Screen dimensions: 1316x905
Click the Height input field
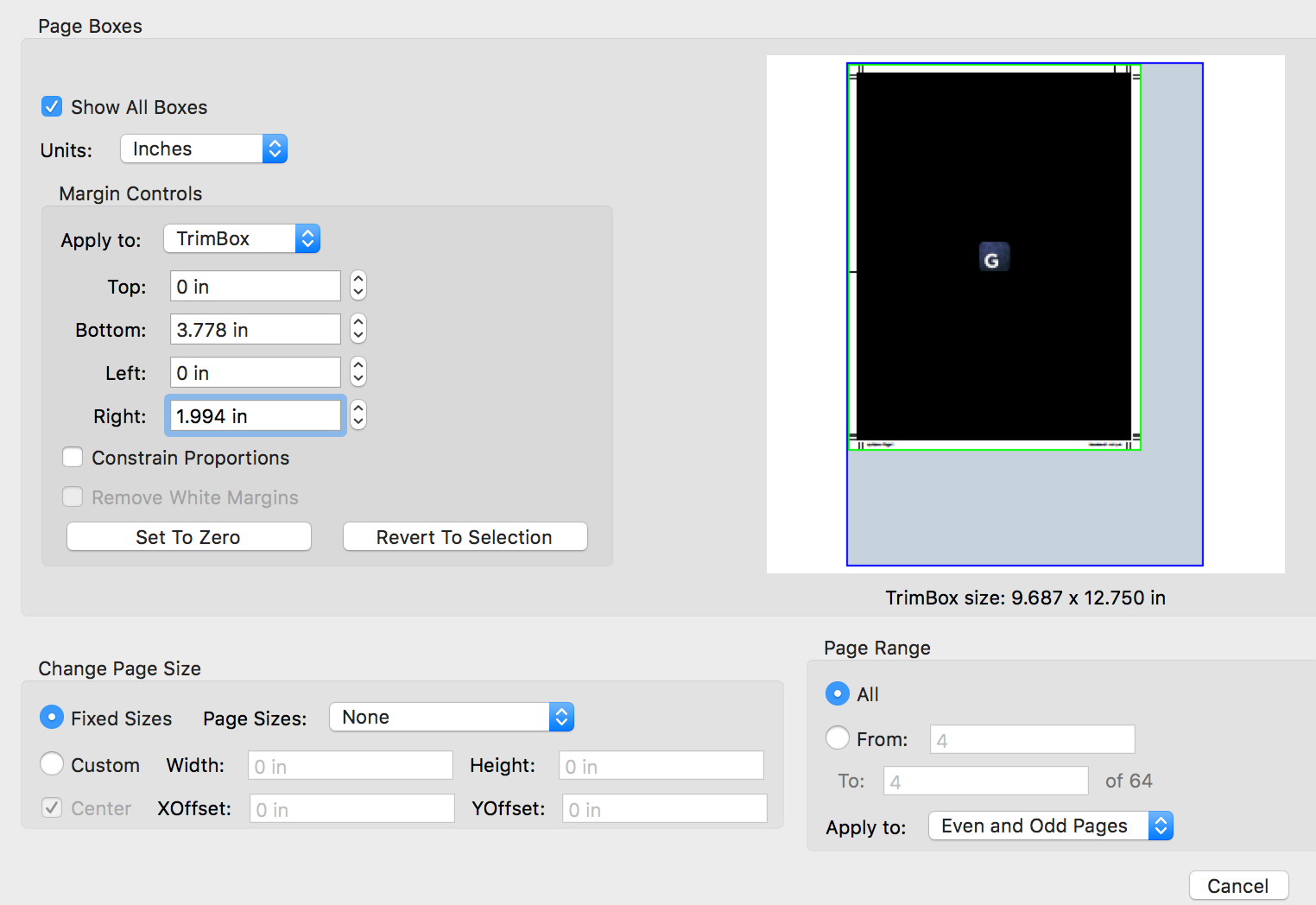(x=661, y=765)
